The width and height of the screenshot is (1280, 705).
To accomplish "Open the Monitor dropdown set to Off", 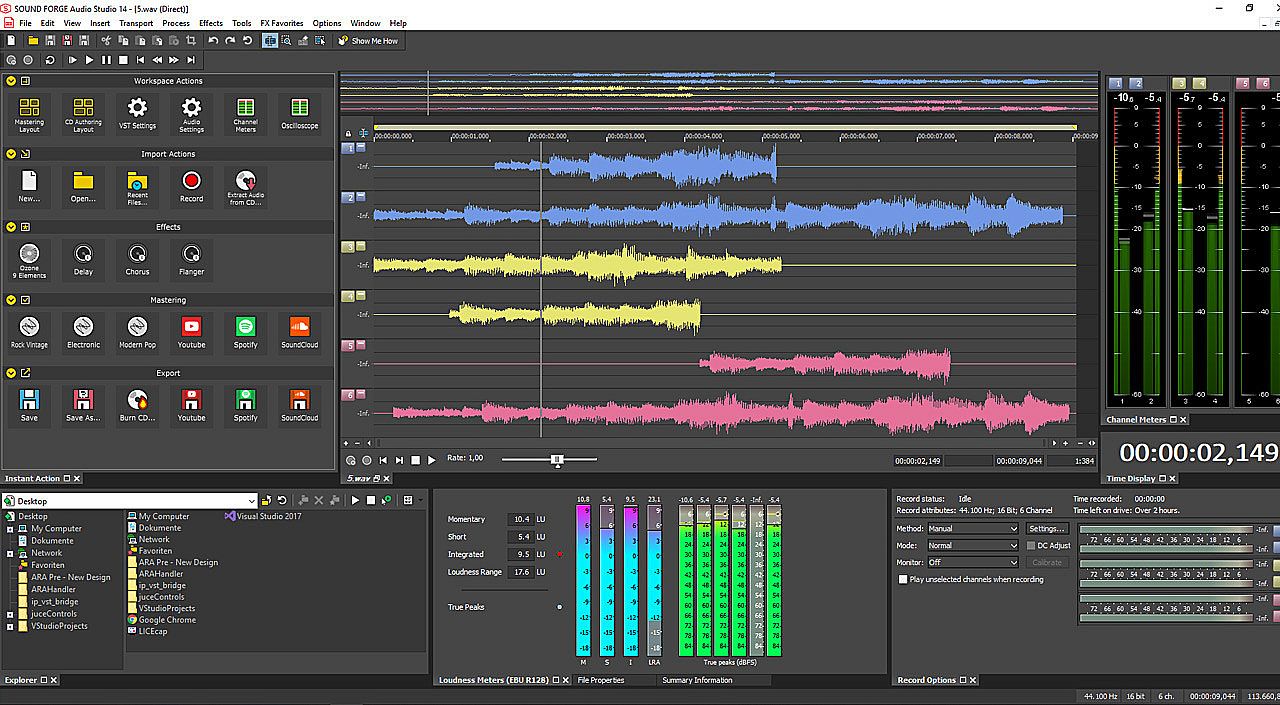I will 972,562.
